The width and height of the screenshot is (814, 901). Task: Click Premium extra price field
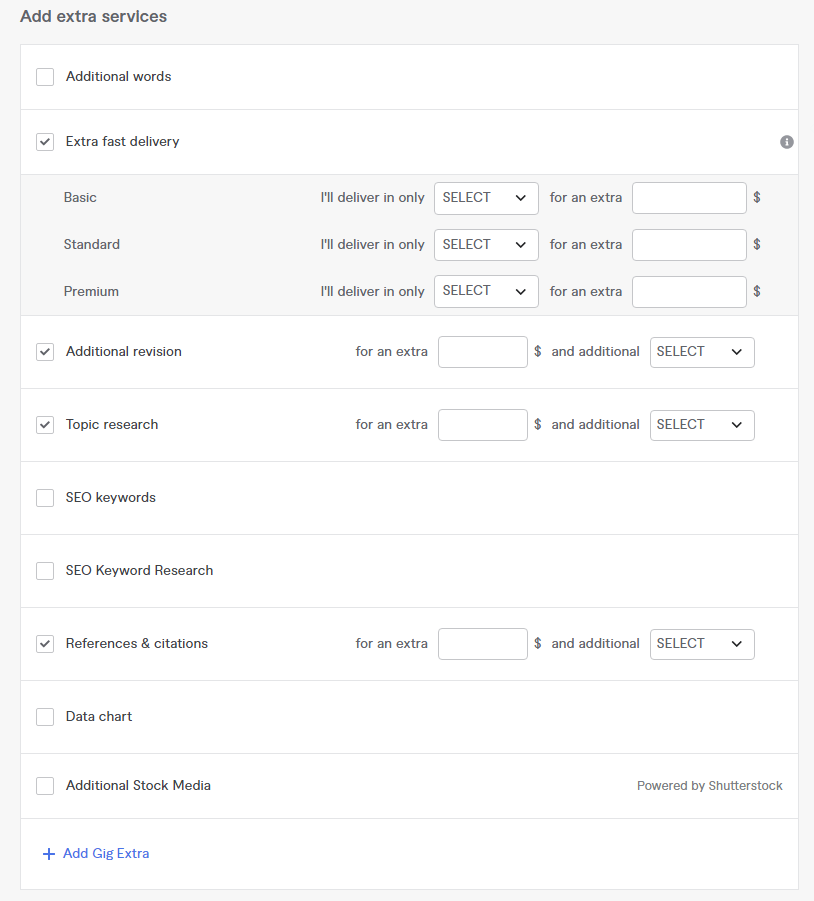[x=689, y=292]
